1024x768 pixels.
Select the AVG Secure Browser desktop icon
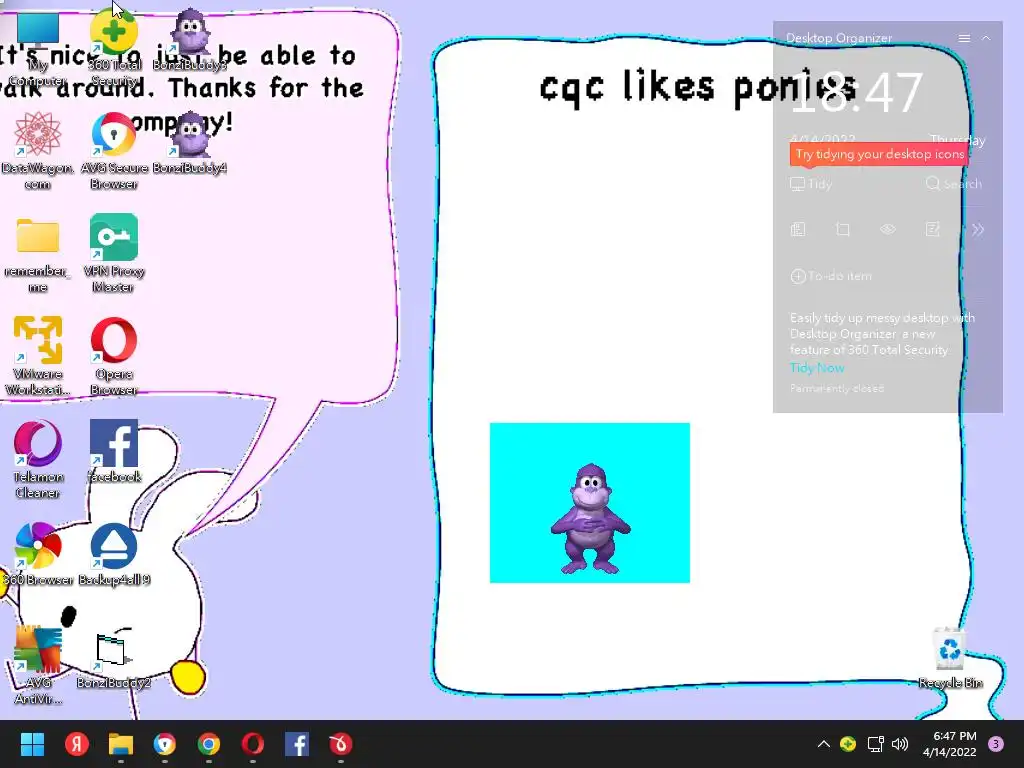pos(114,150)
